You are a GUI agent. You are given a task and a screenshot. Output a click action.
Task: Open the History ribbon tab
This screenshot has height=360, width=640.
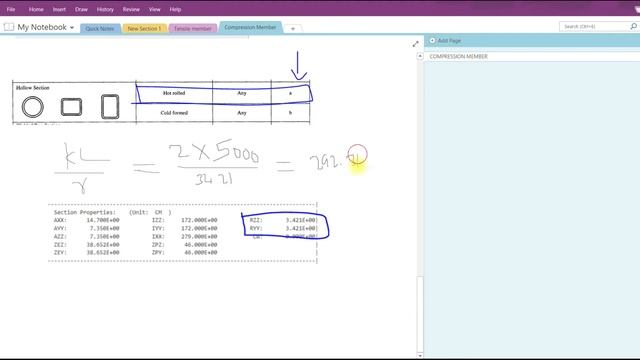coord(105,9)
